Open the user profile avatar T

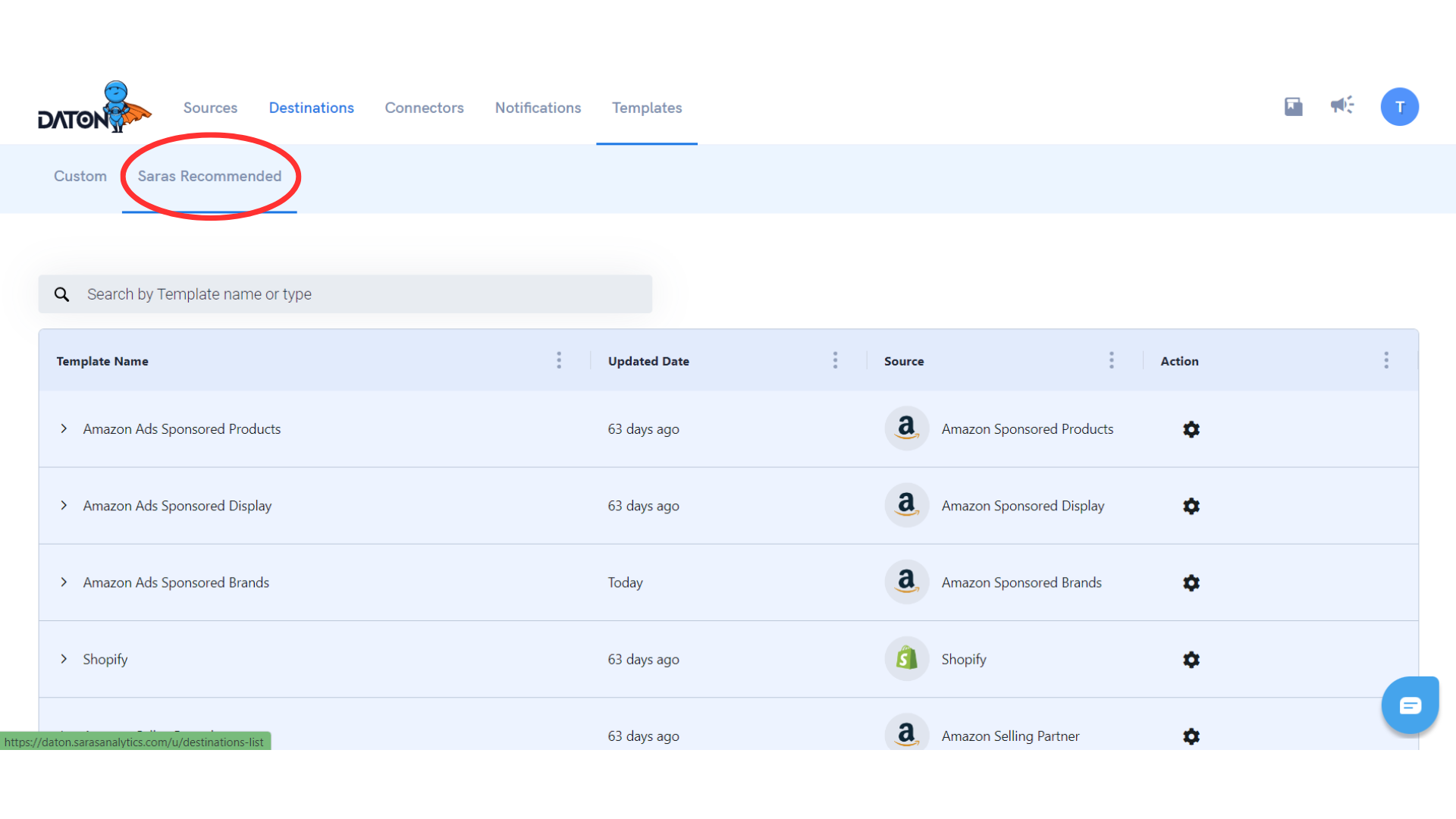click(1399, 107)
